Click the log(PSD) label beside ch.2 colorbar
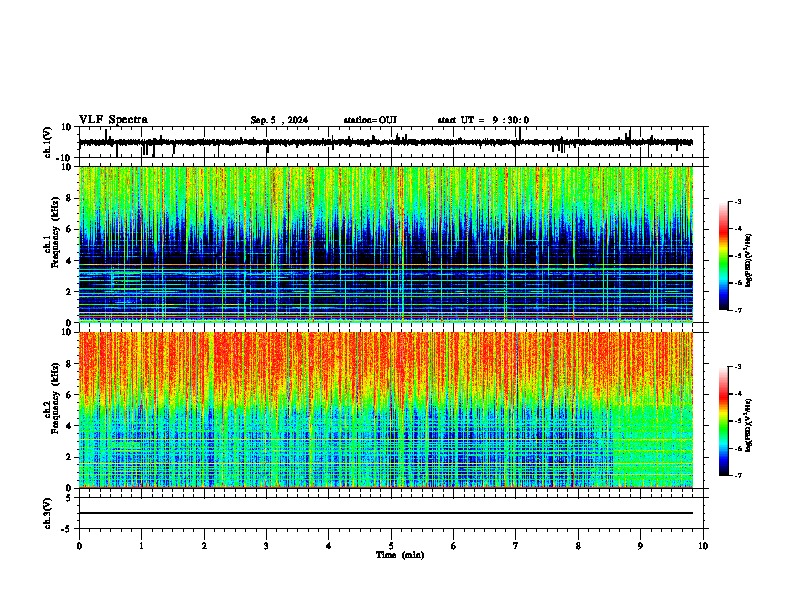The image size is (792, 612). pyautogui.click(x=749, y=425)
